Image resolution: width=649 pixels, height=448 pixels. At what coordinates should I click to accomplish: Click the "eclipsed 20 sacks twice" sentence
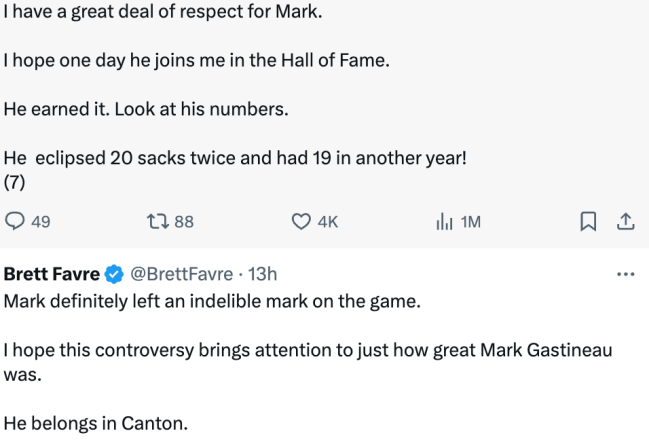236,158
